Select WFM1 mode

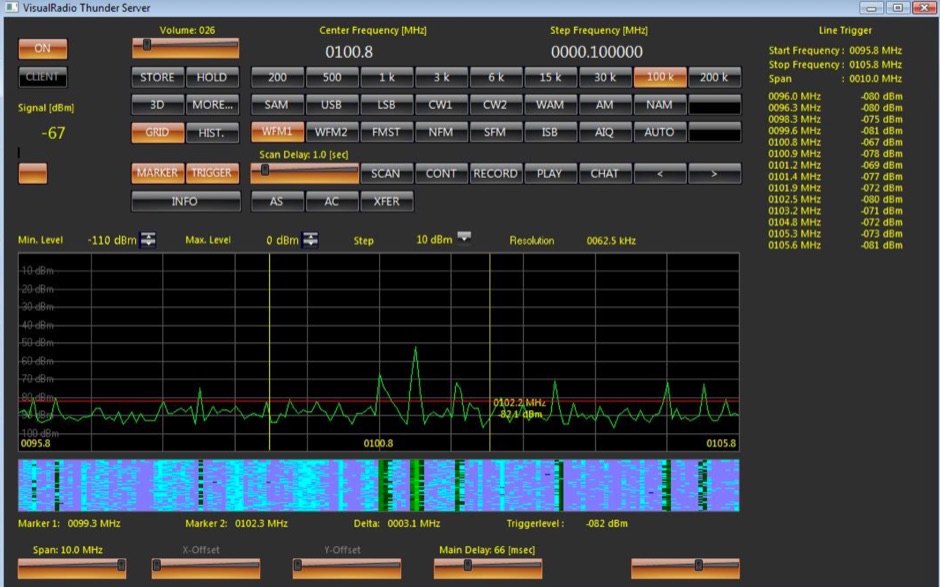(x=277, y=132)
